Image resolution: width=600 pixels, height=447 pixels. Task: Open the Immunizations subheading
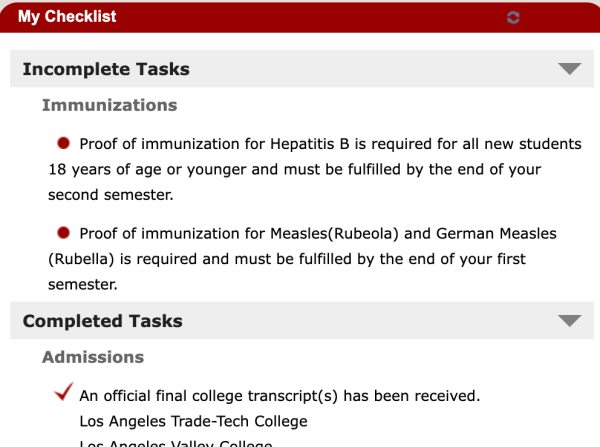coord(109,105)
